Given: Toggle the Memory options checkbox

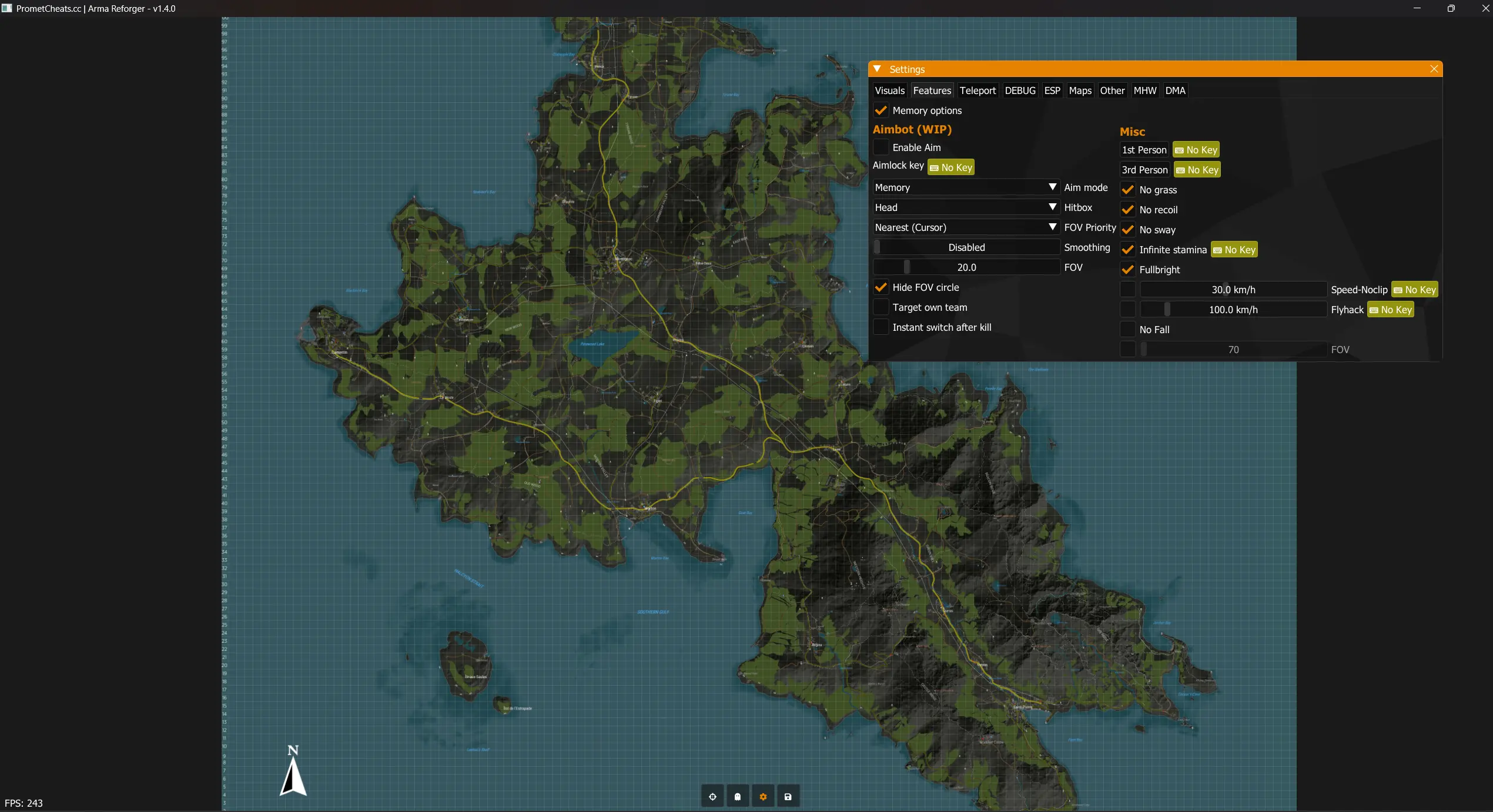Looking at the screenshot, I should point(881,110).
